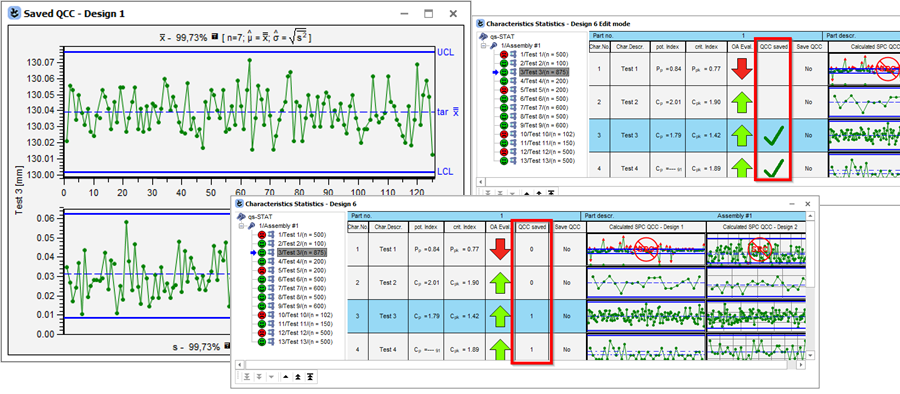
Task: Toggle empty QCC saved cell for Test 1 in Edit mode
Action: (x=774, y=69)
